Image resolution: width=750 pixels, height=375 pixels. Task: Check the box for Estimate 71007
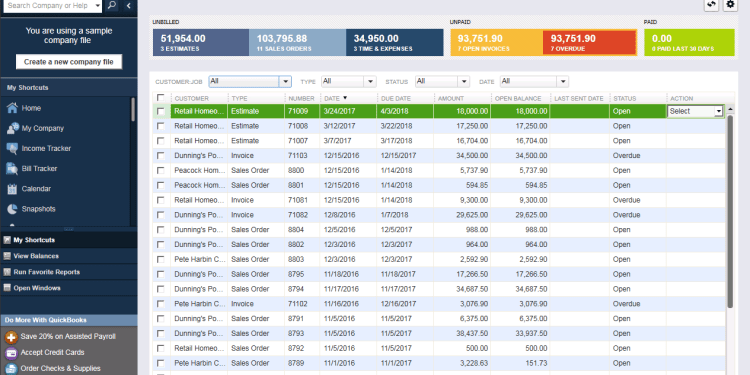tap(161, 141)
